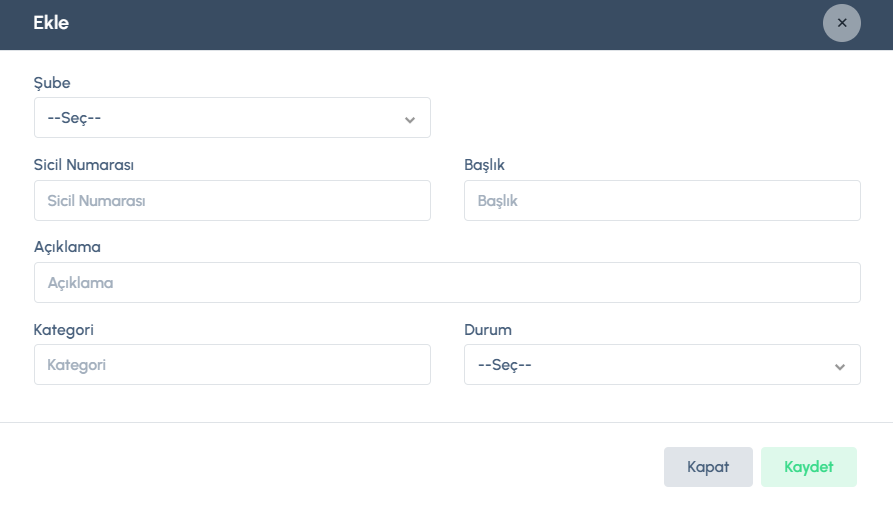Focus the Açıklama text field
Screen dimensions: 893x507
coord(447,283)
